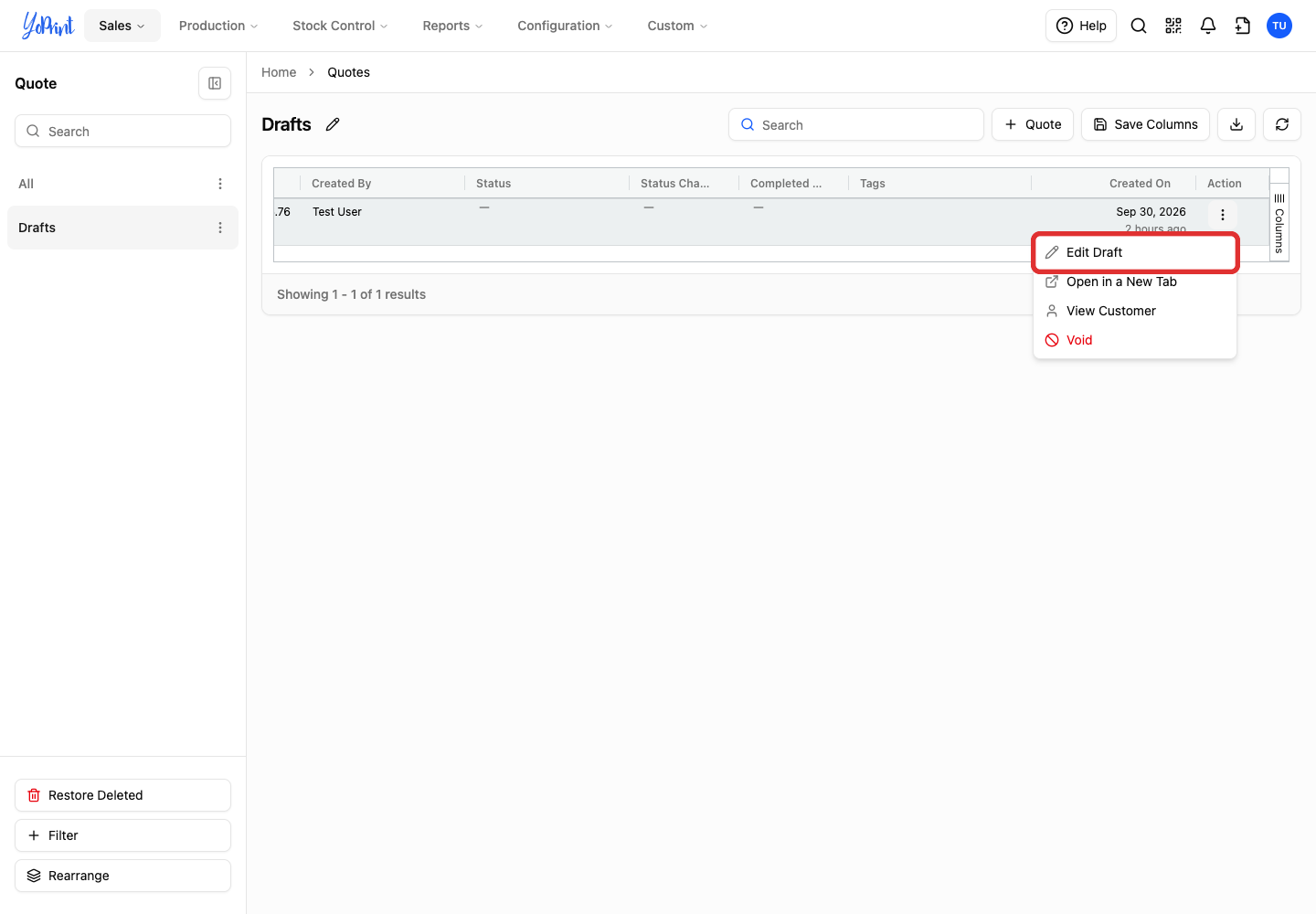Screen dimensions: 1316x914
Task: Click the Tags column header
Action: click(x=940, y=184)
